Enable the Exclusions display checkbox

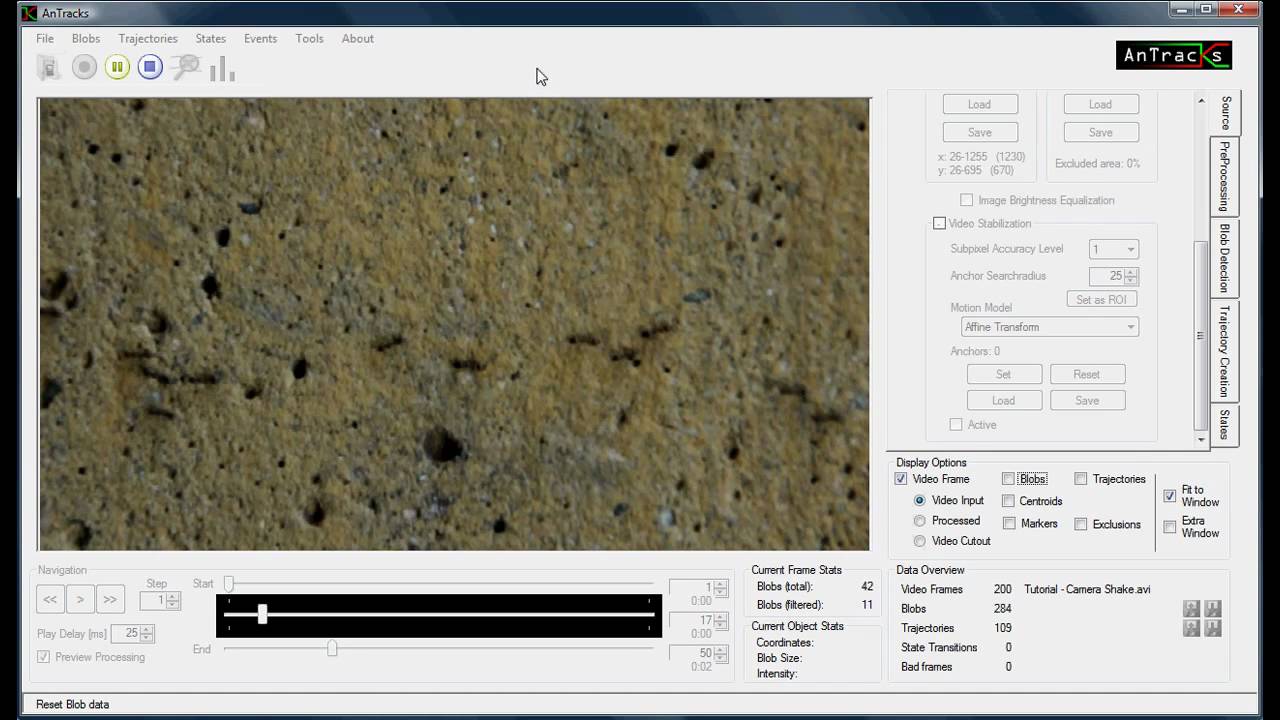point(1081,524)
